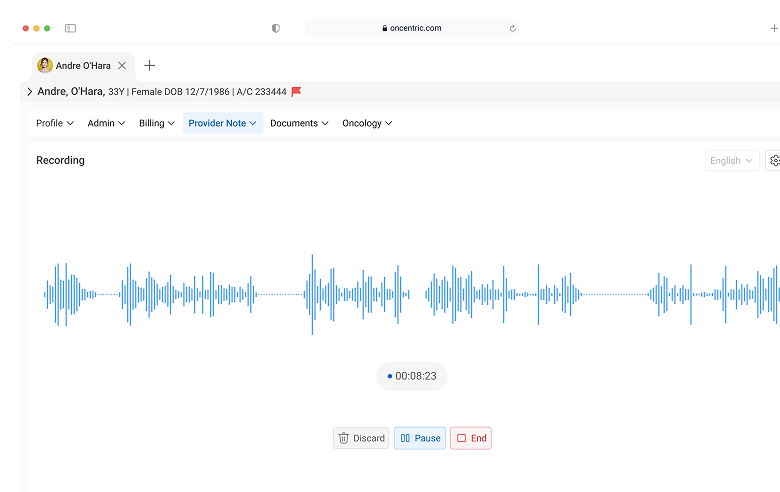Click the Andre, O'Hara patient name in the header
This screenshot has width=780, height=492.
pos(71,92)
